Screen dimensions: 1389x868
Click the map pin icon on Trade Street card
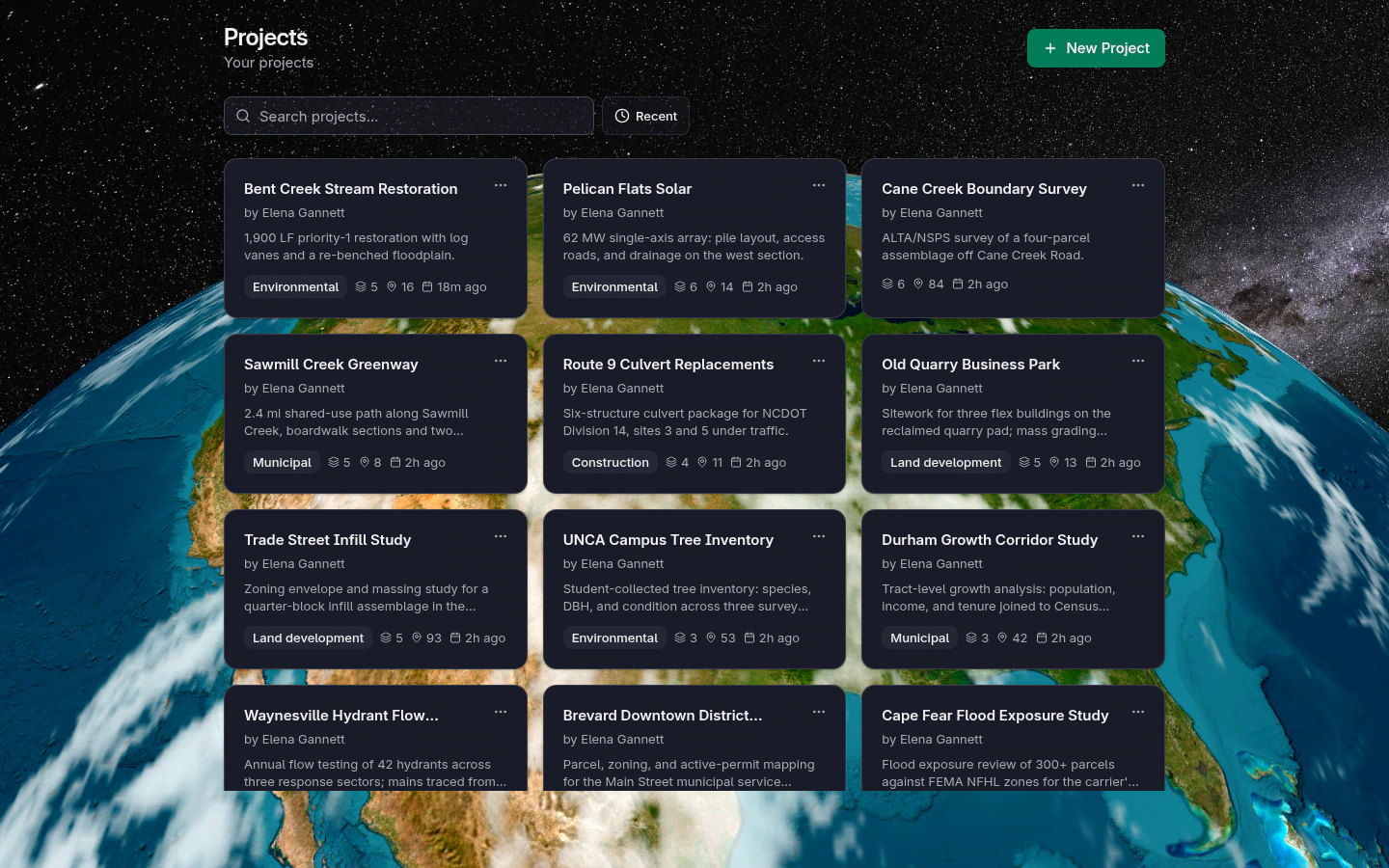click(418, 637)
